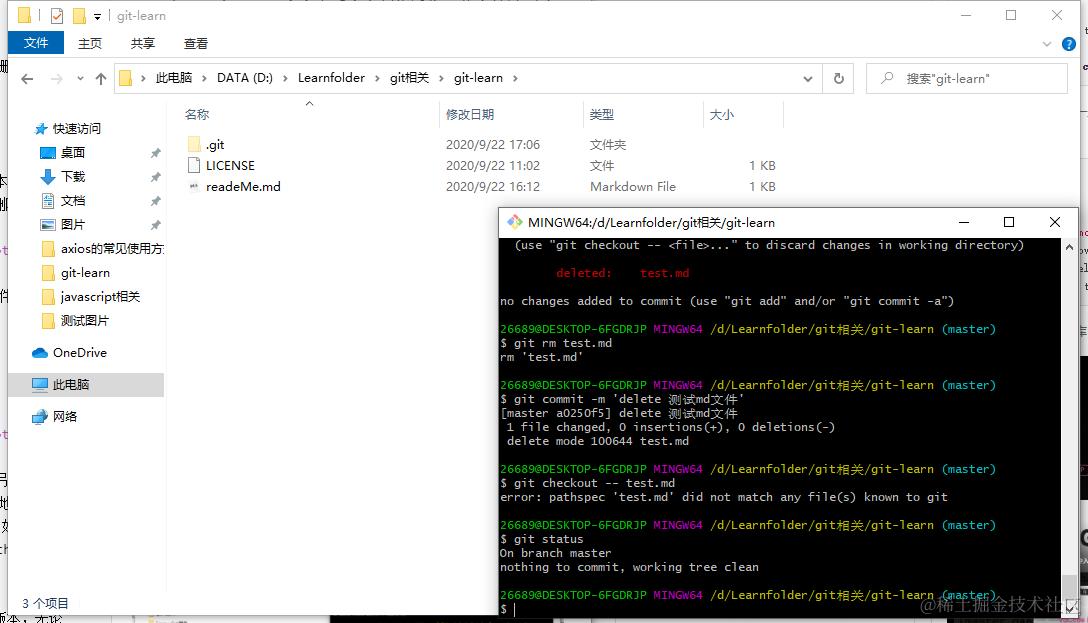Open the quick access toolbar customize dropdown
The height and width of the screenshot is (623, 1088).
97,16
